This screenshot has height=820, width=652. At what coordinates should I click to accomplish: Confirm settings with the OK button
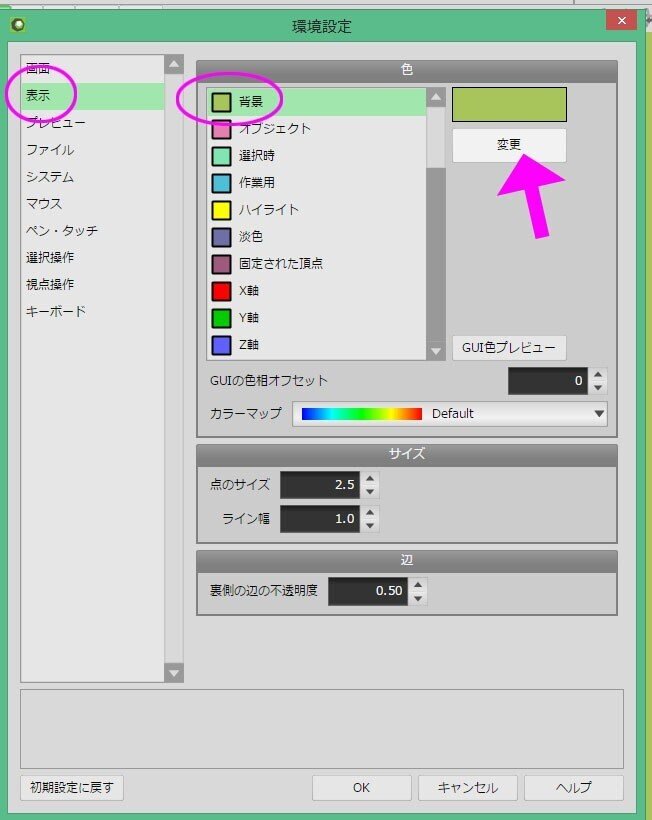coord(362,788)
